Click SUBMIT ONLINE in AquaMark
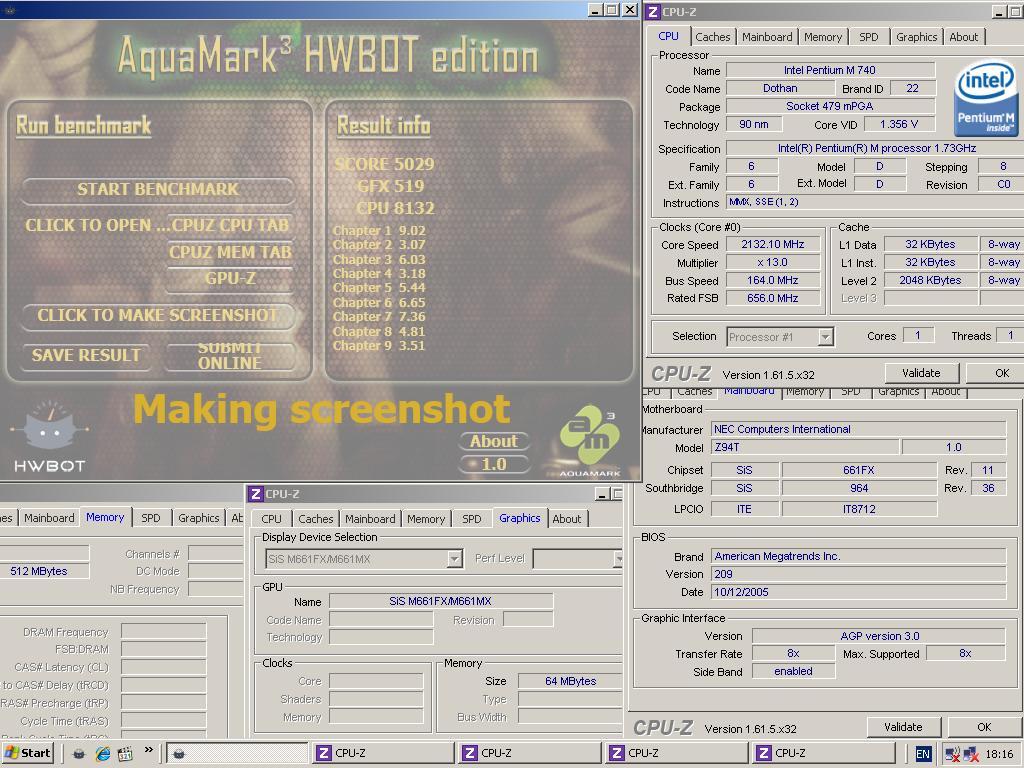 [x=230, y=356]
